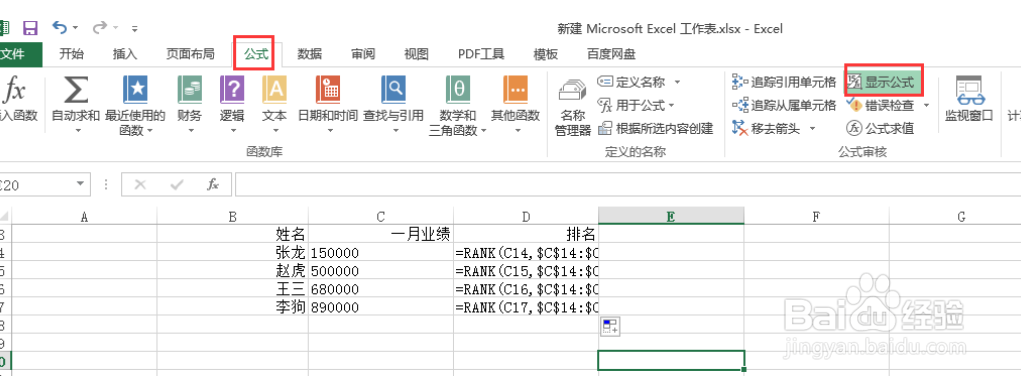
Task: Select the 一月业绩 header cell
Action: [381, 234]
